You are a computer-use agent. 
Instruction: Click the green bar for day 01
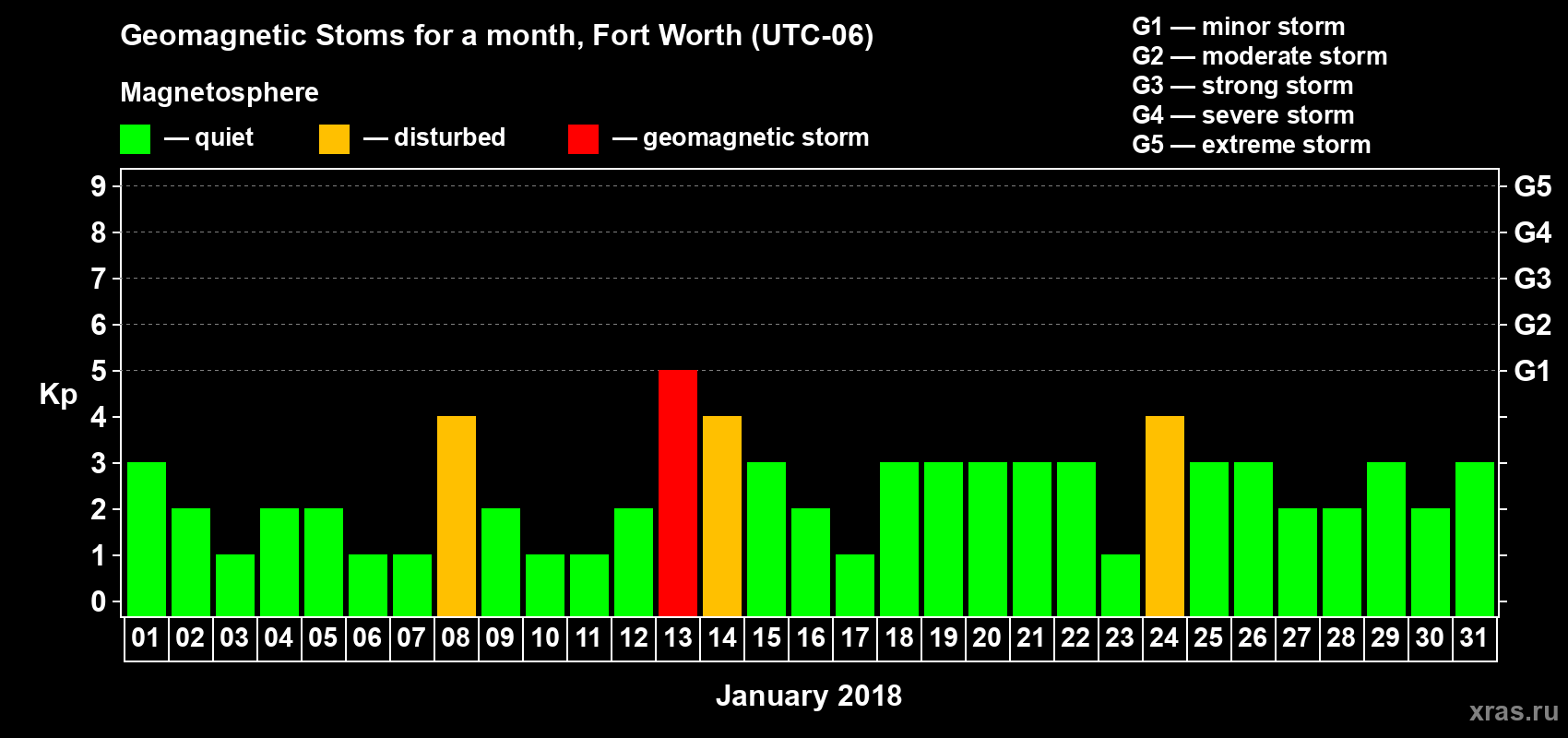click(147, 539)
